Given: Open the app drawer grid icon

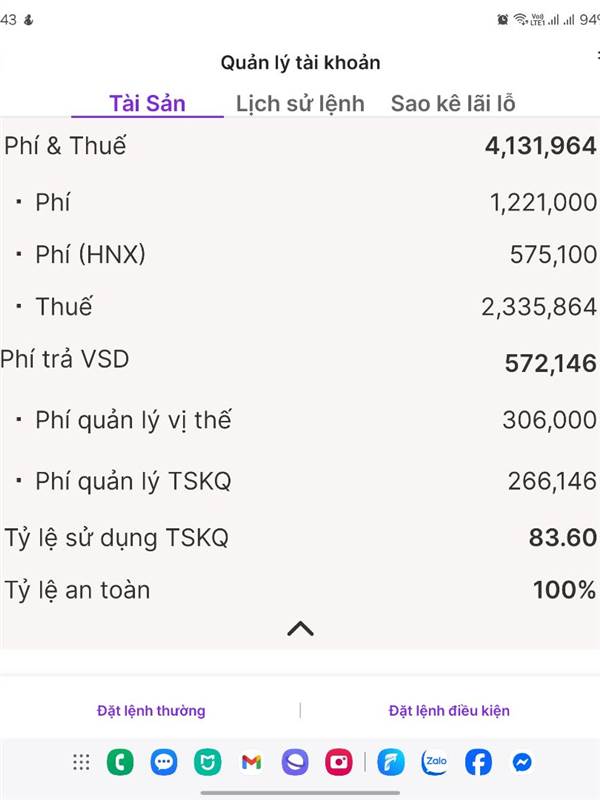Looking at the screenshot, I should point(81,762).
